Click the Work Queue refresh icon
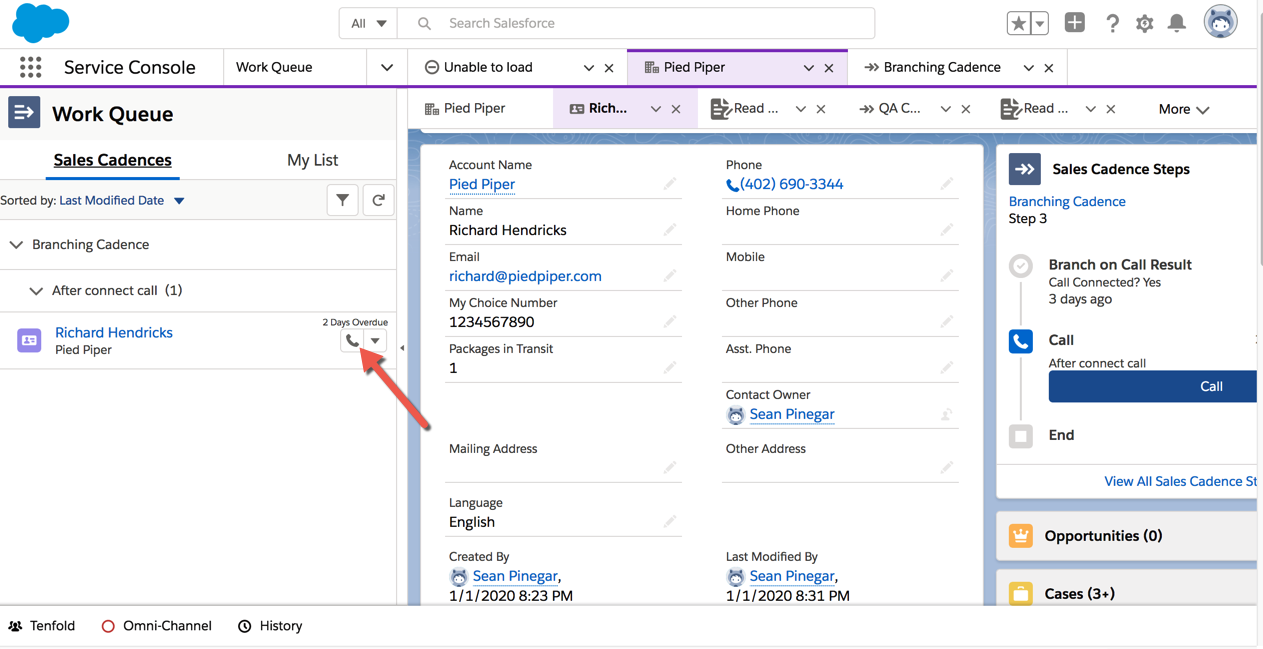The image size is (1263, 649). 378,200
